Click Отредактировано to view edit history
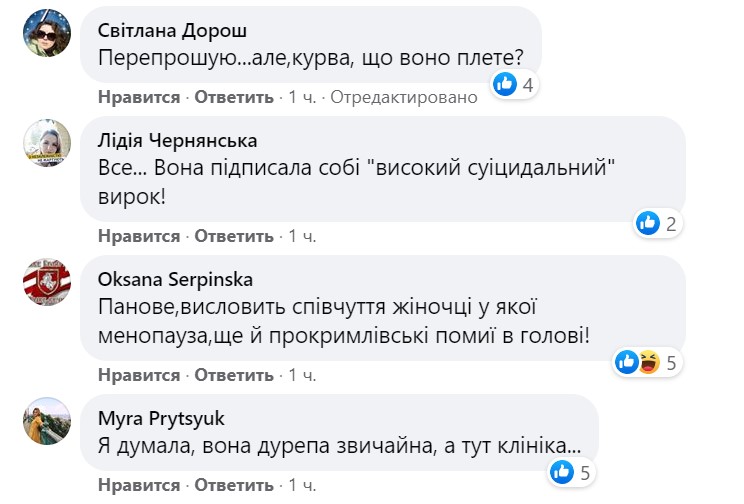The height and width of the screenshot is (504, 744). coord(404,98)
